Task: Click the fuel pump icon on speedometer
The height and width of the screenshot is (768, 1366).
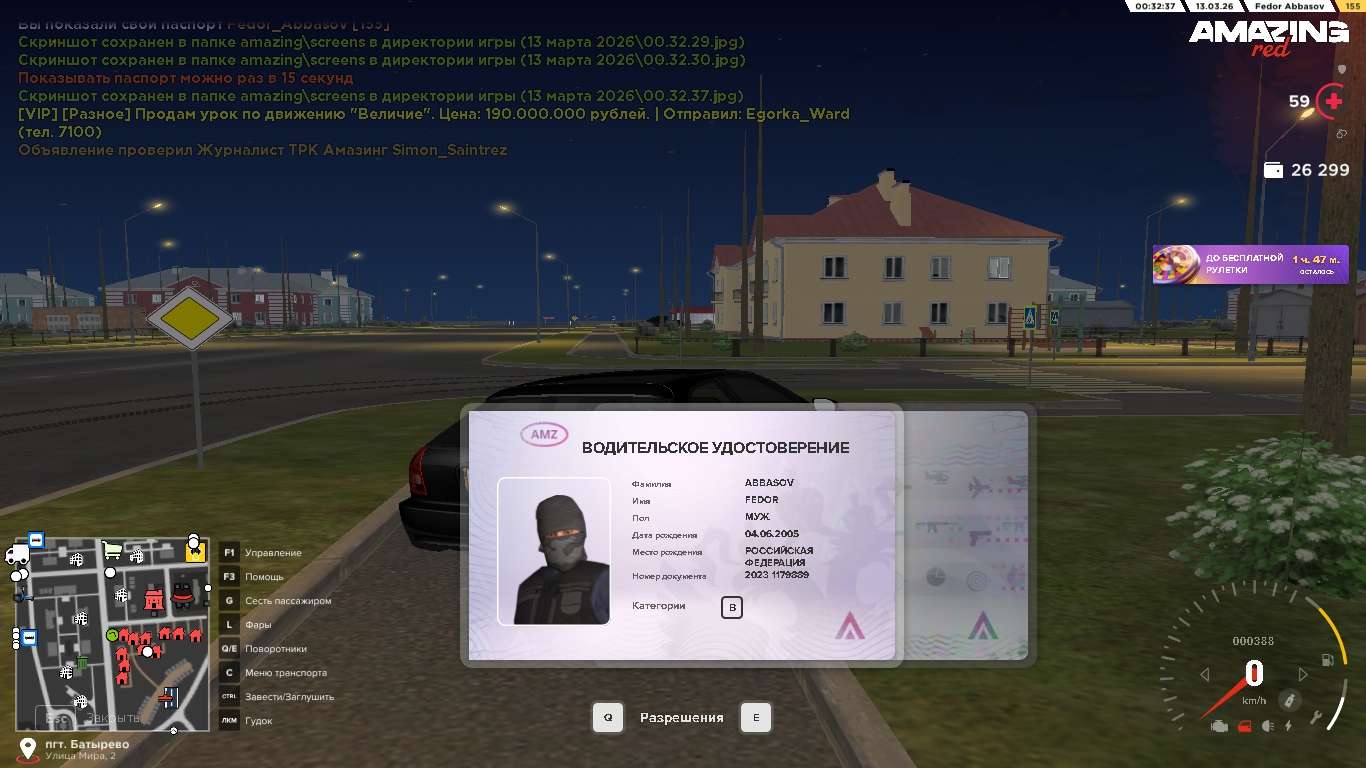Action: coord(1327,660)
